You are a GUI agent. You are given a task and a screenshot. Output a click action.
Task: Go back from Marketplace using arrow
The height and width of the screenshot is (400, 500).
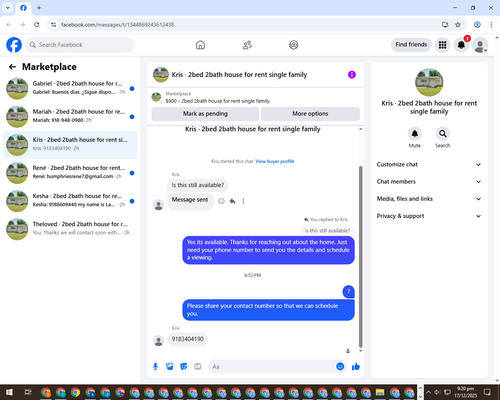[x=13, y=67]
